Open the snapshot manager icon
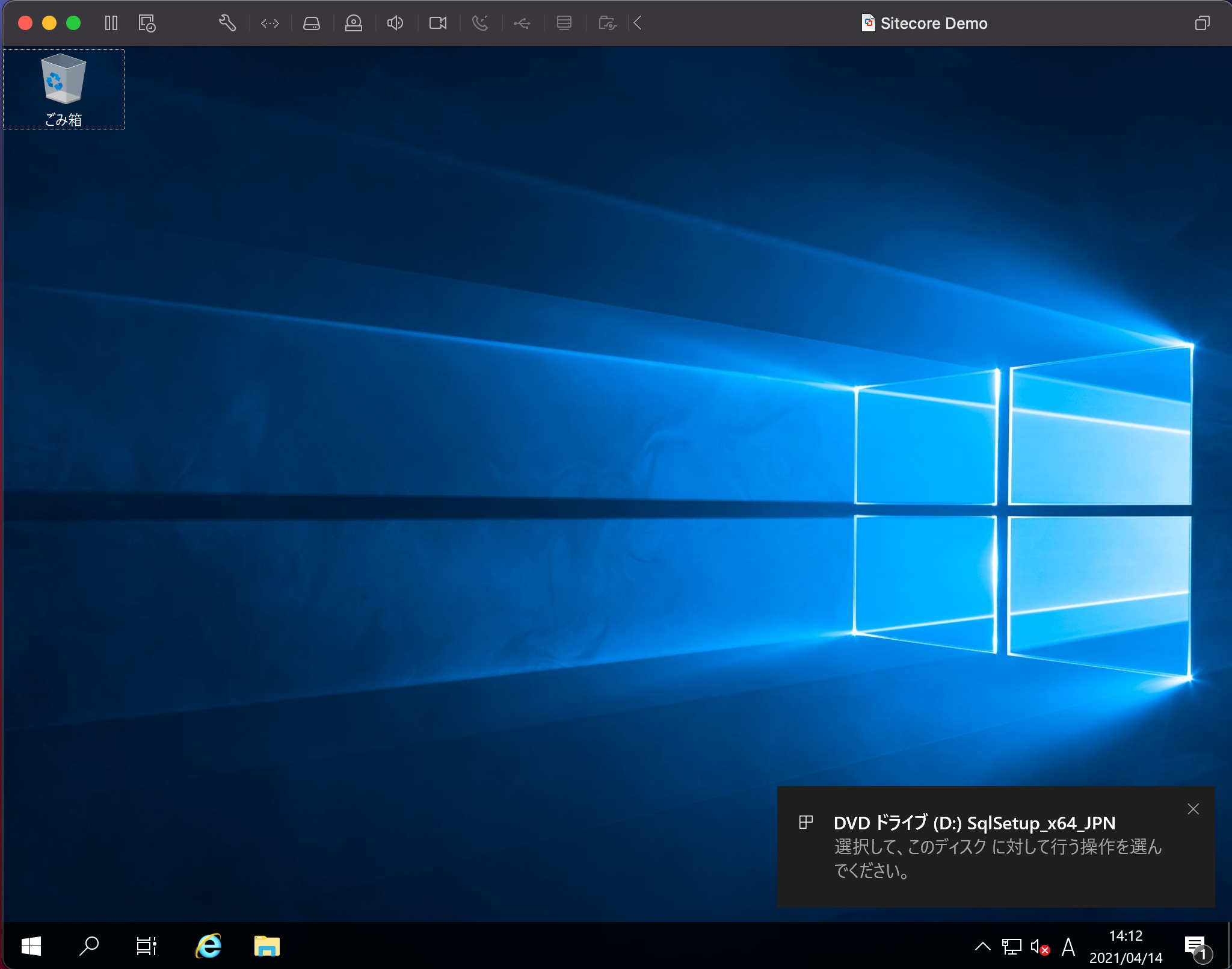The width and height of the screenshot is (1232, 969). (147, 23)
